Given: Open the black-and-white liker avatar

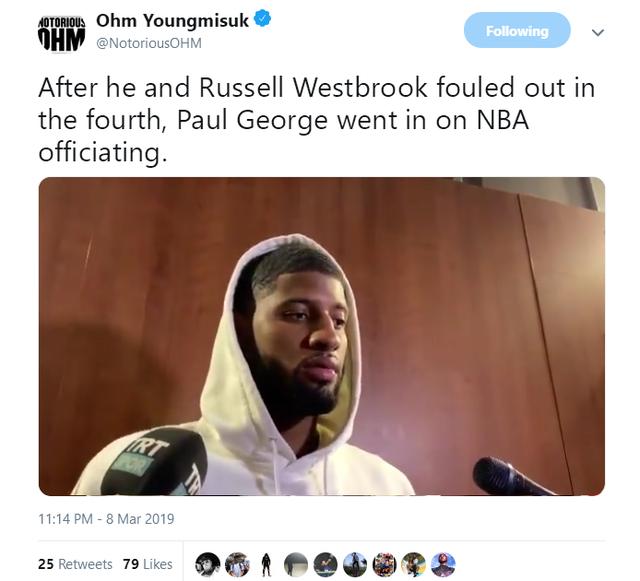Looking at the screenshot, I should click(x=208, y=564).
